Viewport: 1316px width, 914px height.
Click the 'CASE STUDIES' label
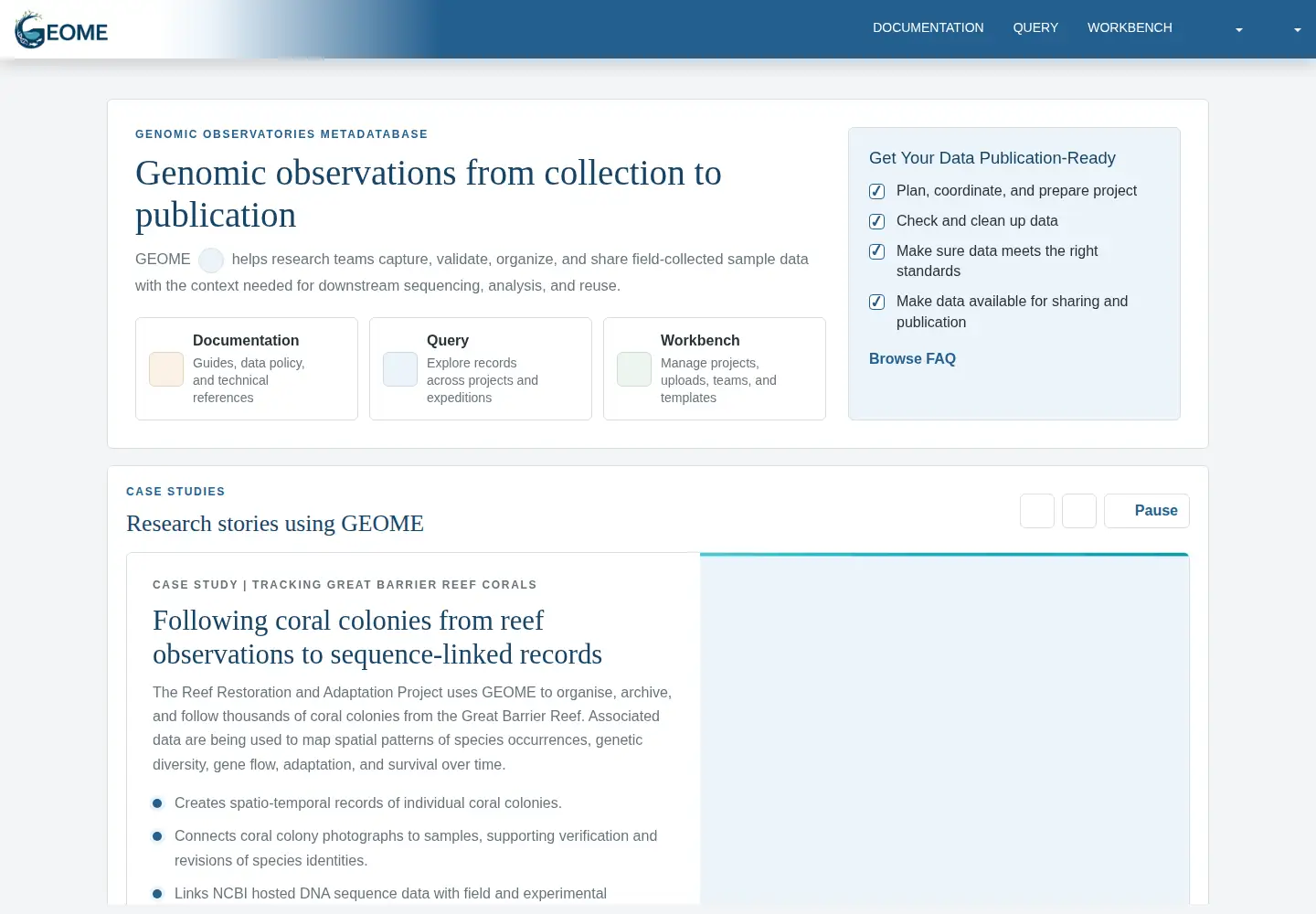[175, 492]
